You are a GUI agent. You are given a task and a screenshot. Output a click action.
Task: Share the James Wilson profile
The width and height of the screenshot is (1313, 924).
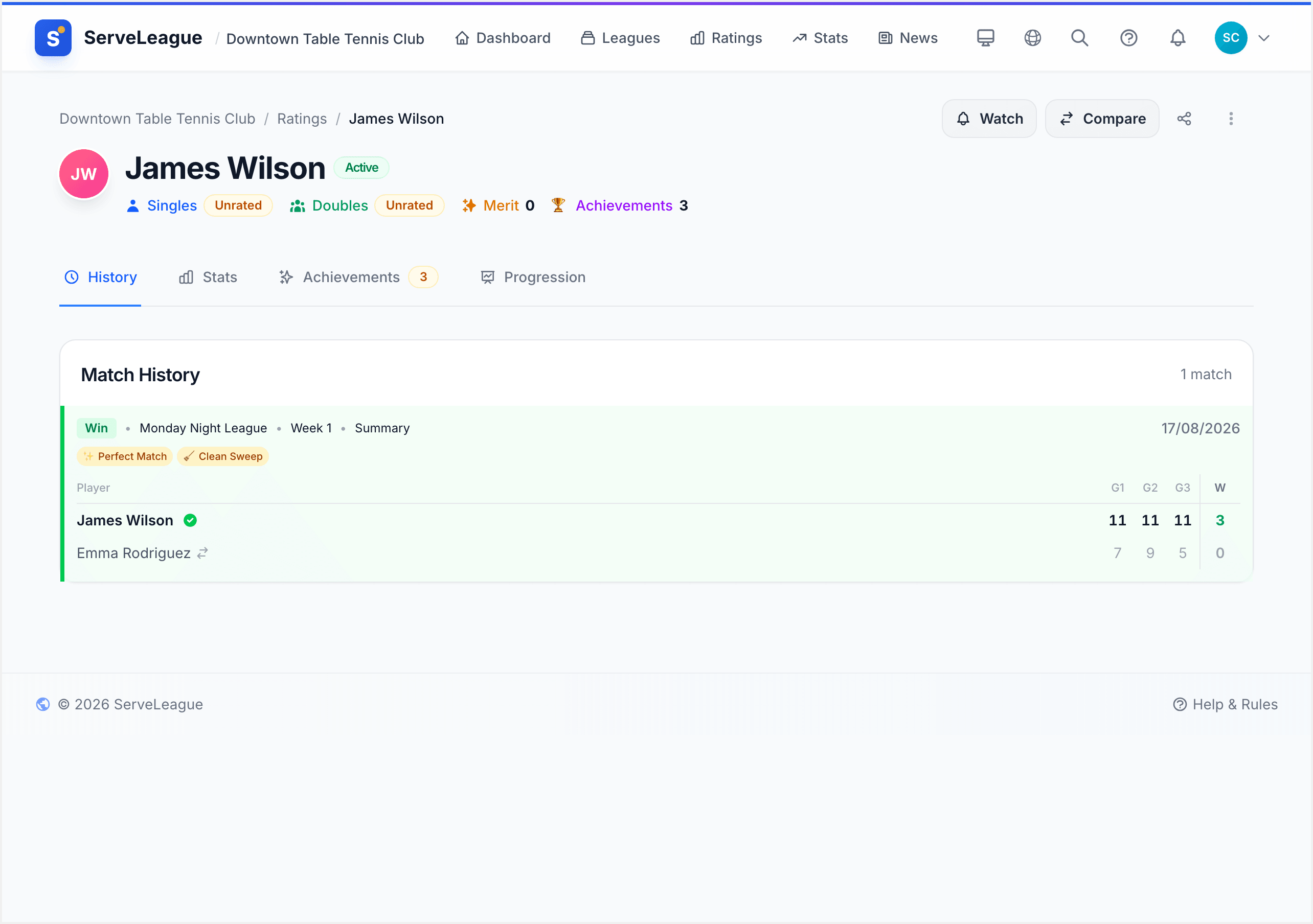[1184, 119]
